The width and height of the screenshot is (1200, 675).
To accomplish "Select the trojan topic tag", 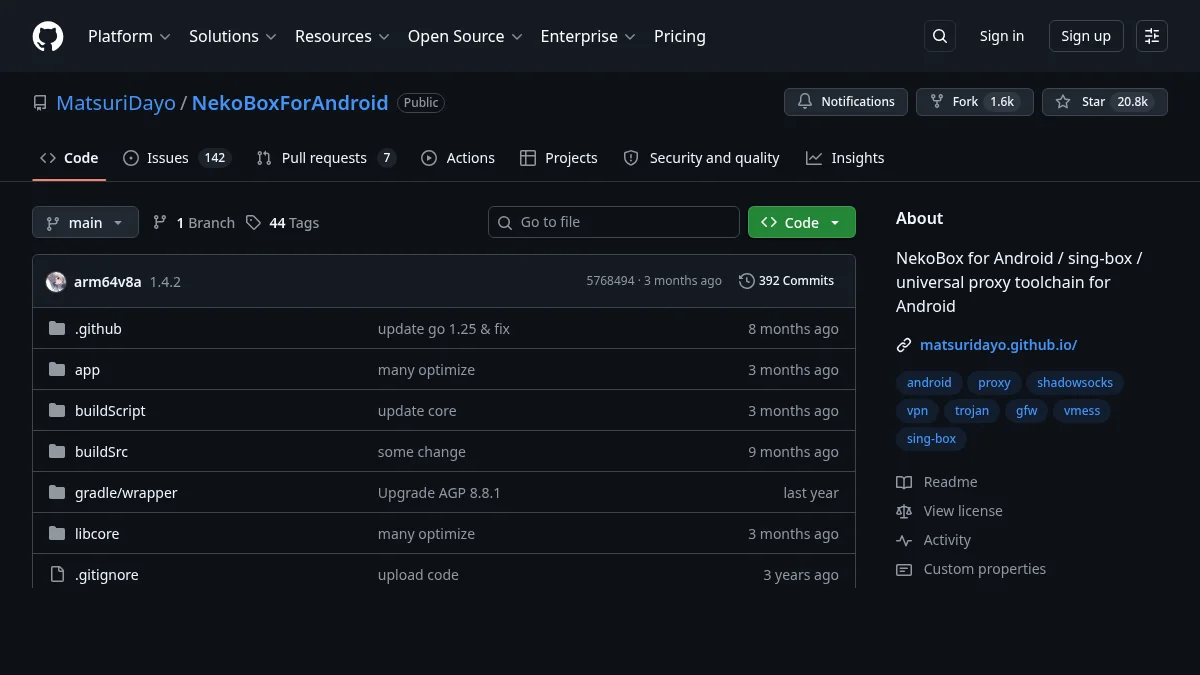I will pos(972,411).
